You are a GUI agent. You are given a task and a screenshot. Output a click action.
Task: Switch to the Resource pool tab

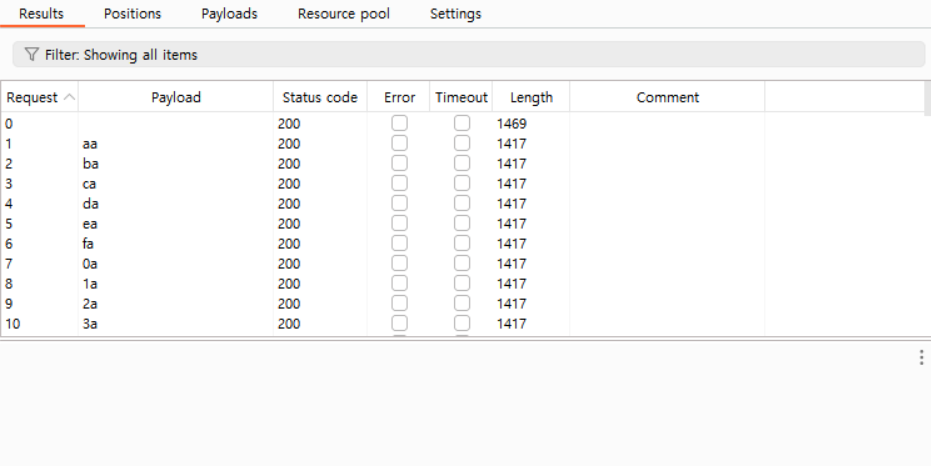tap(344, 14)
